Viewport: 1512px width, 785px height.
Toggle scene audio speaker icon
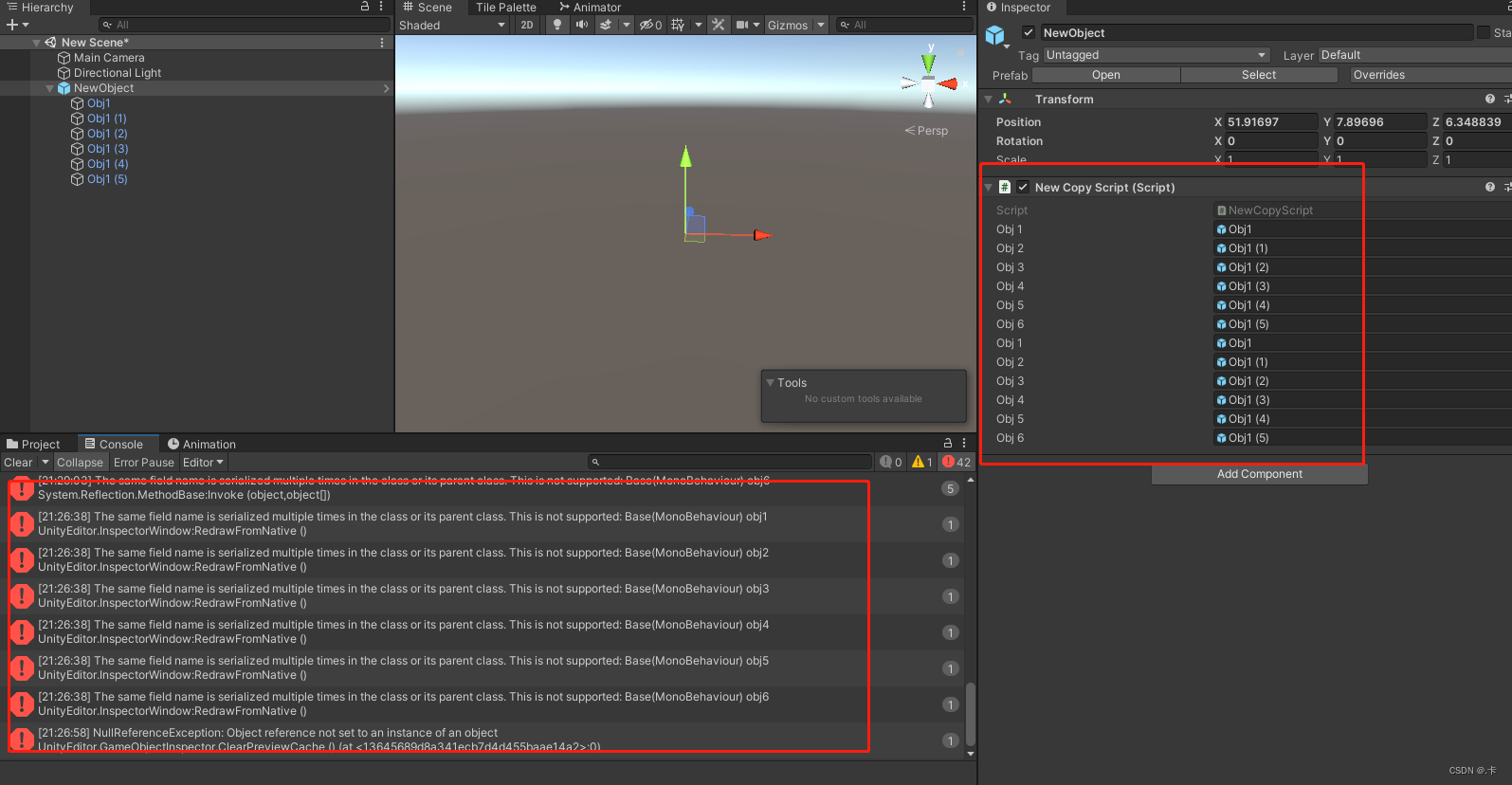click(581, 25)
